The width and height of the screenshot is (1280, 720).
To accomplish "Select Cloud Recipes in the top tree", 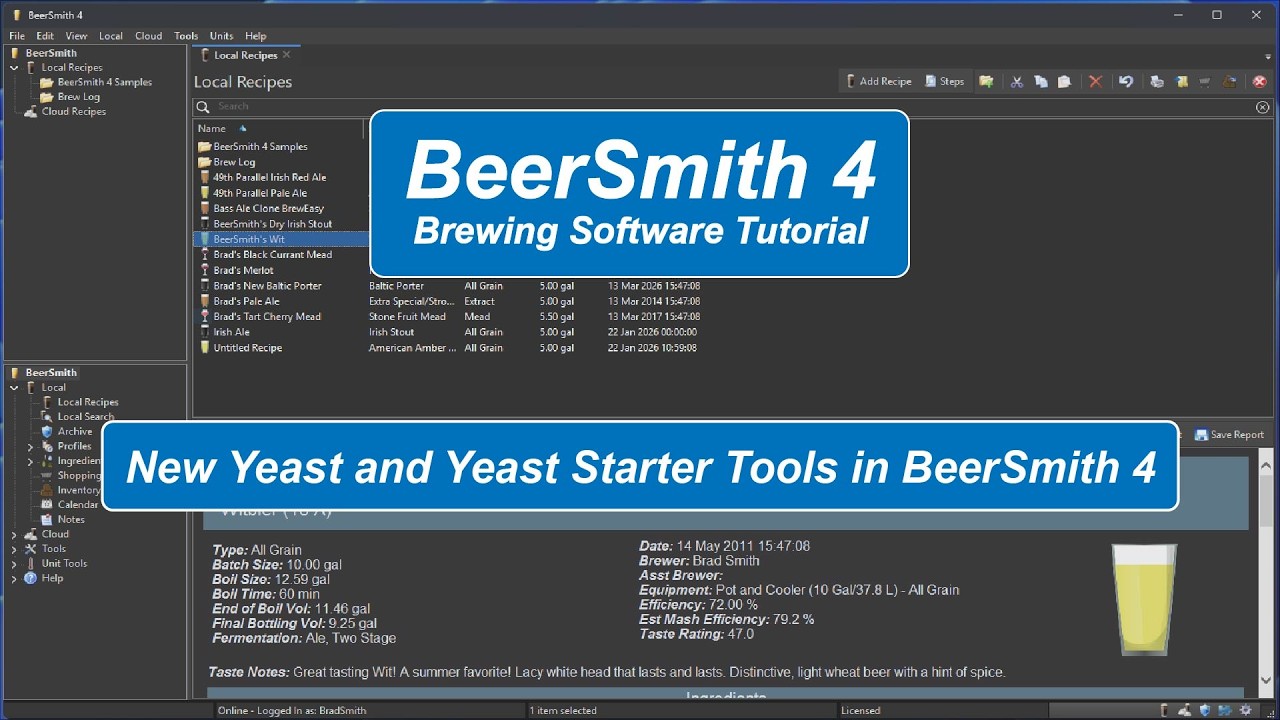I will click(74, 112).
